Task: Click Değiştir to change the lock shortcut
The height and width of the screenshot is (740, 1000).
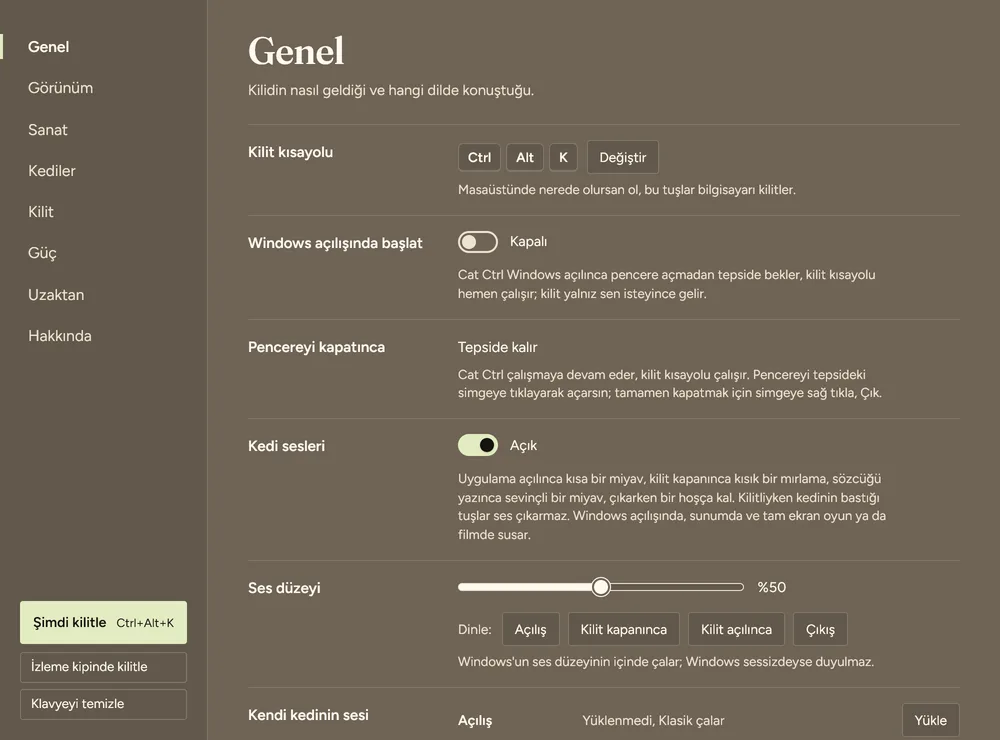Action: pos(622,157)
